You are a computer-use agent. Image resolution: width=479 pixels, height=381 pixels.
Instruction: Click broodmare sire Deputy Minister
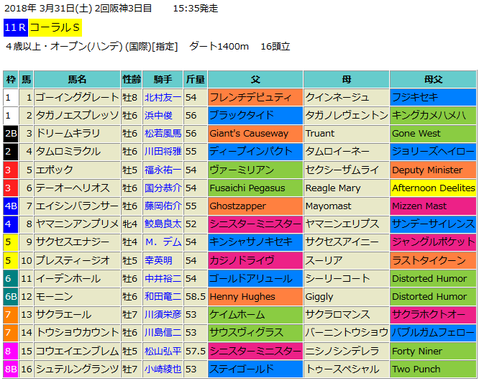[433, 170]
